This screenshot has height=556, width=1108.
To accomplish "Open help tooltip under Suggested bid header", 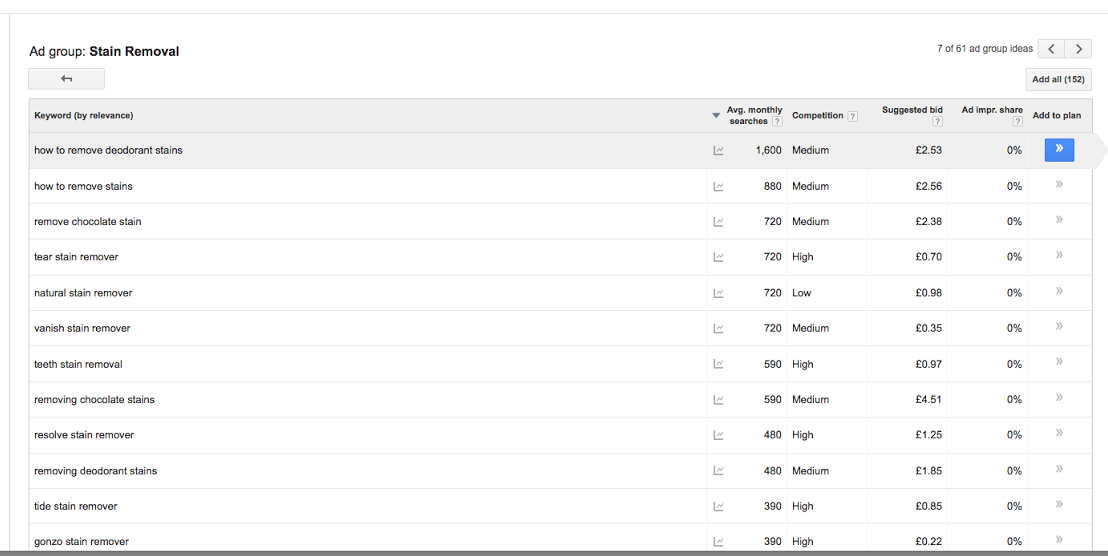I will [x=937, y=122].
